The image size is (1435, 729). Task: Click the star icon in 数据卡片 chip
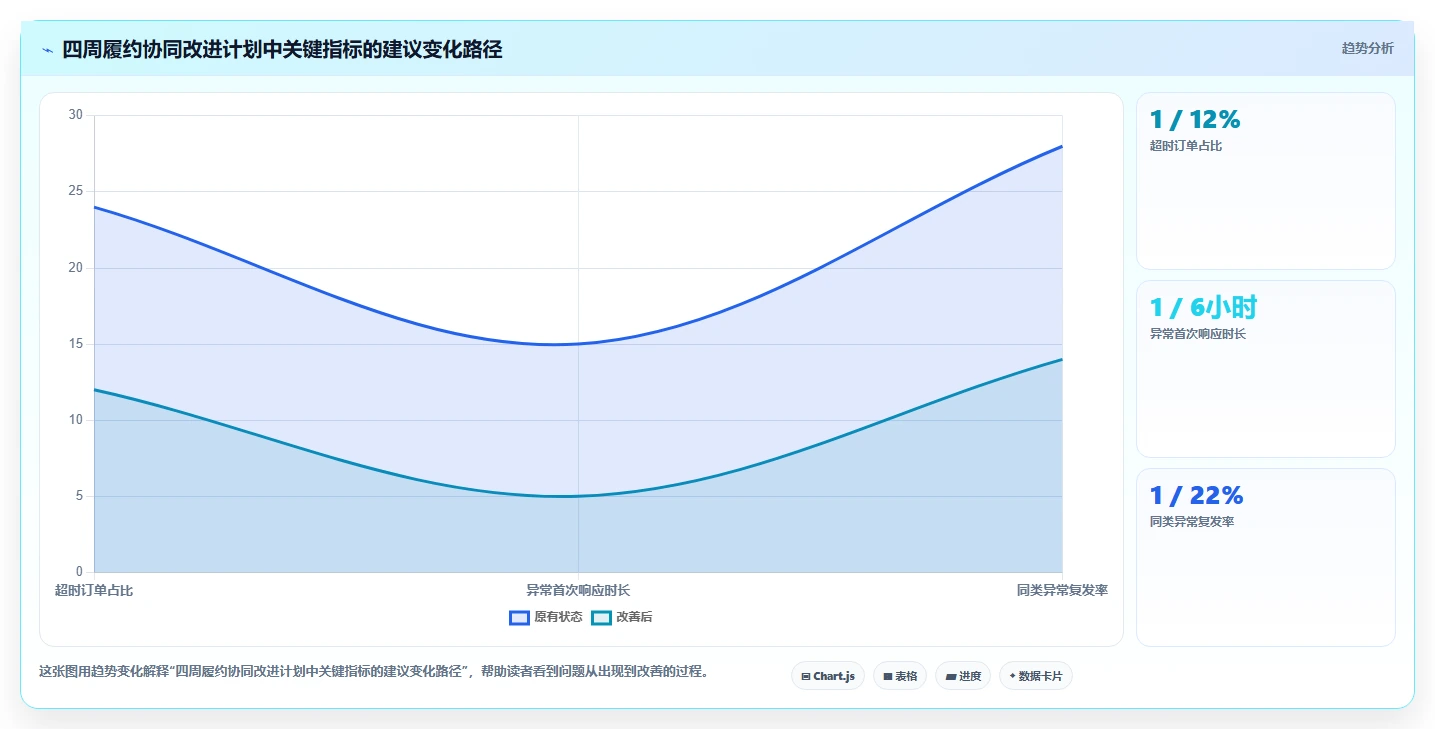click(1012, 676)
